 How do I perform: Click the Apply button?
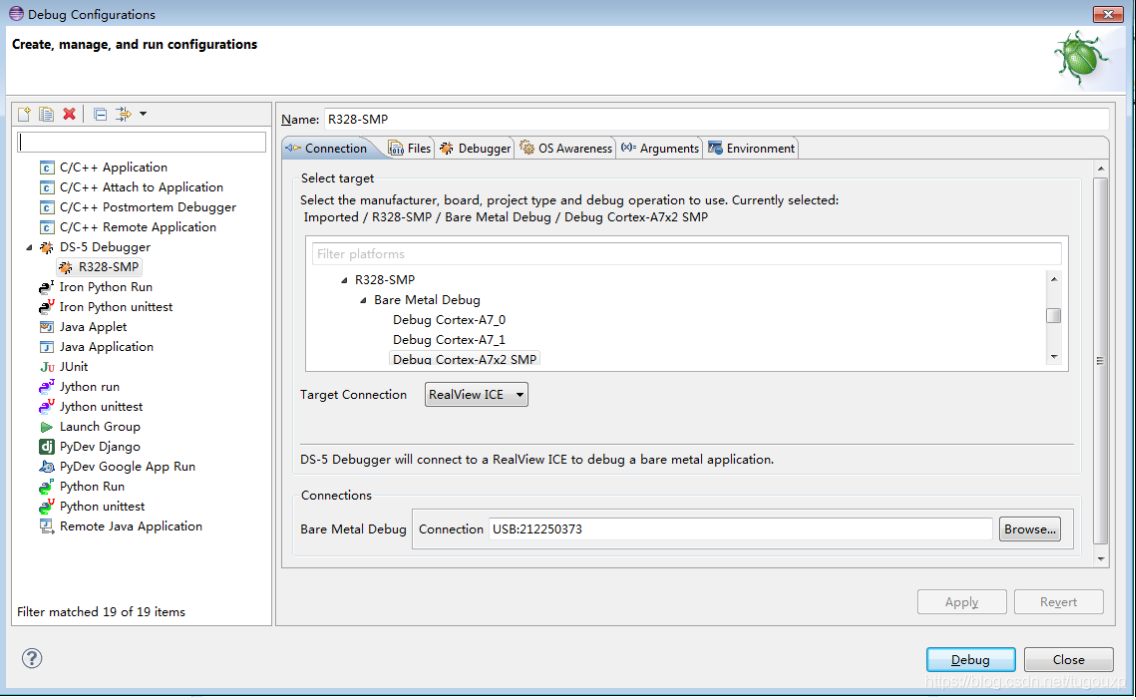tap(961, 602)
